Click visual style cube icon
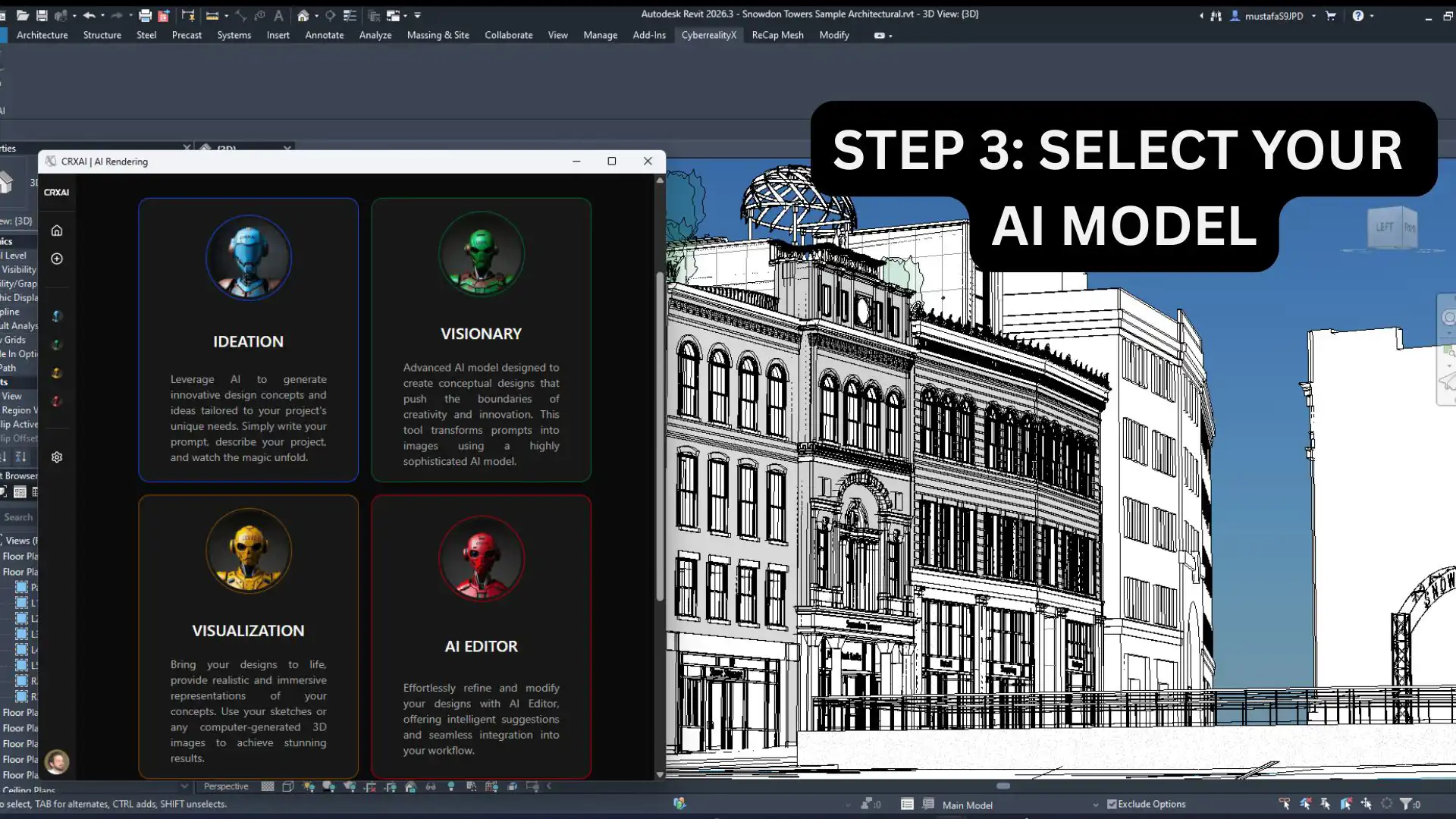The height and width of the screenshot is (819, 1456). tap(288, 786)
